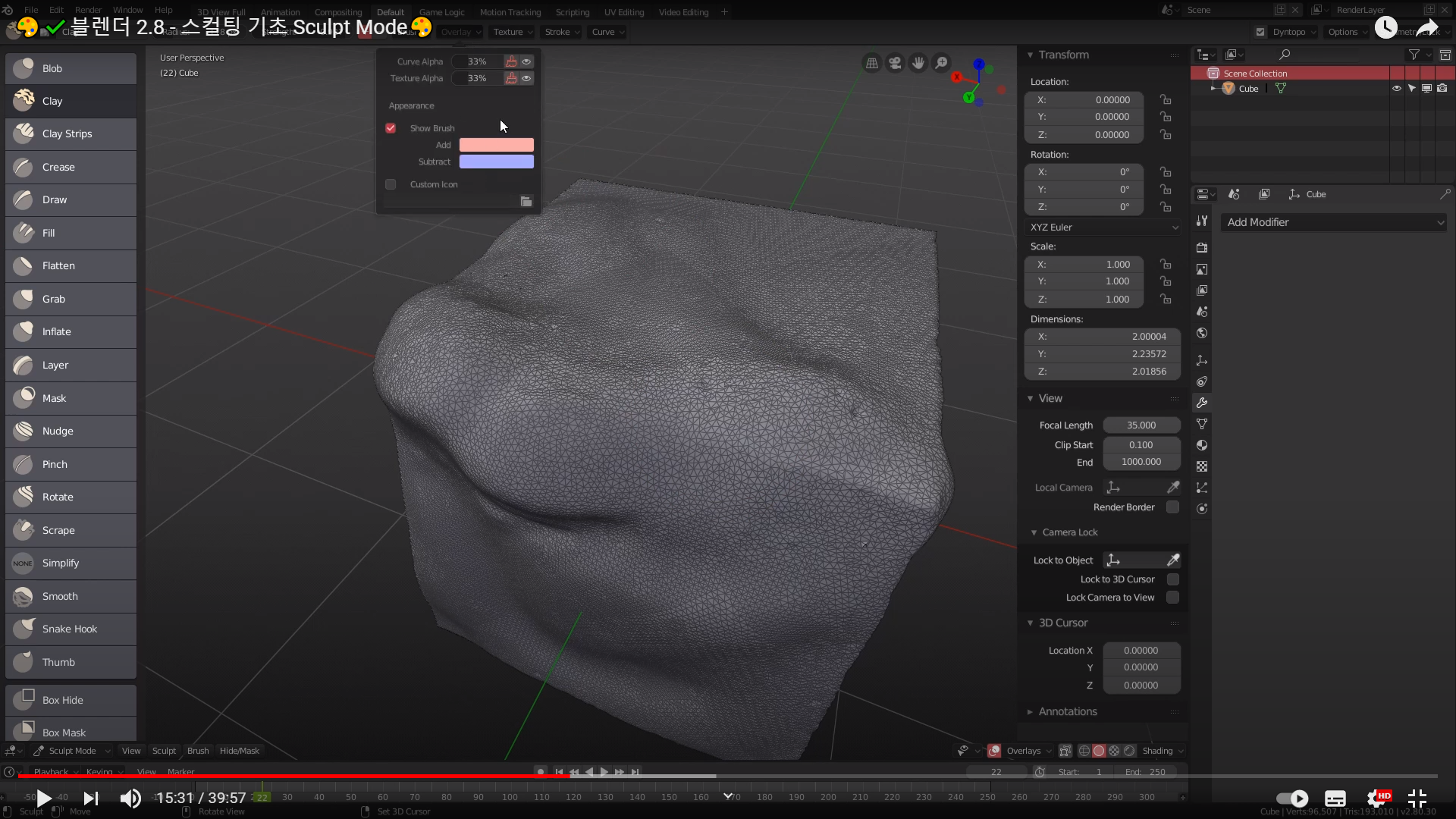1456x819 pixels.
Task: Click the pan view hand icon
Action: coord(918,63)
